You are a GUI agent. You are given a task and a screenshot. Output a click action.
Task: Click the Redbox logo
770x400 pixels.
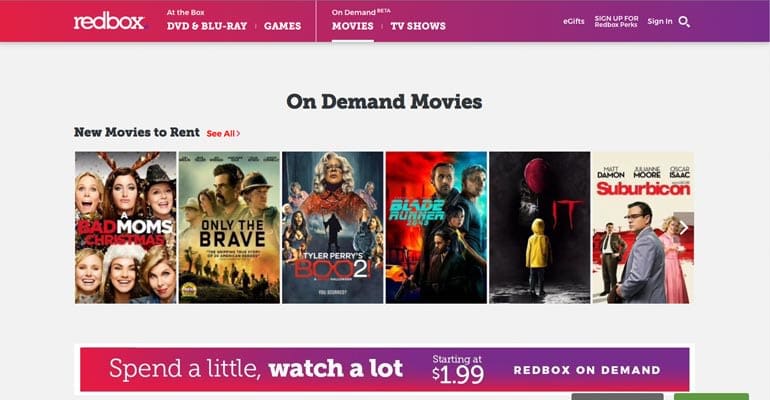(x=109, y=22)
